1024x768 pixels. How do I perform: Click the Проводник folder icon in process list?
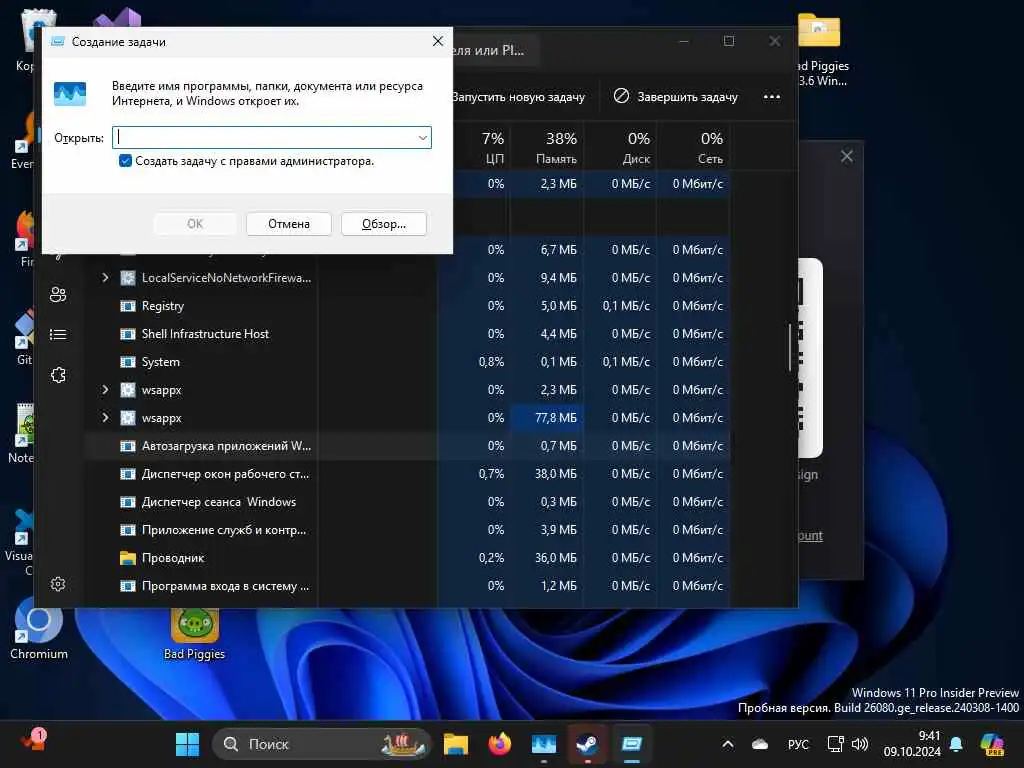[128, 558]
